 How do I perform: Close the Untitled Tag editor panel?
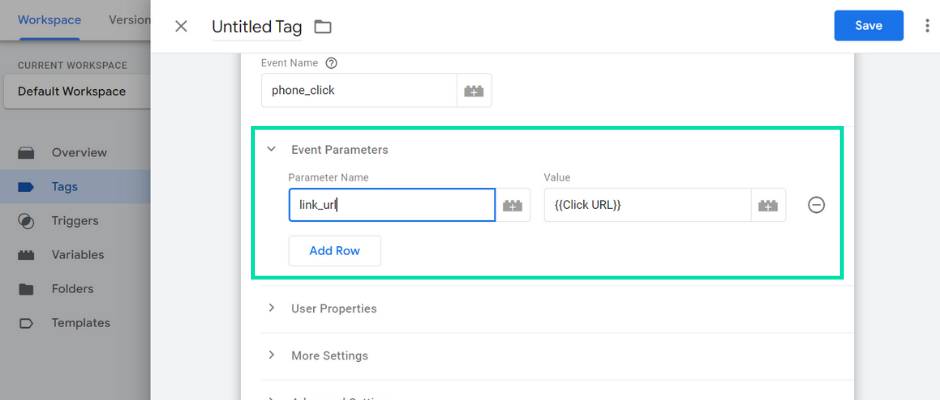pyautogui.click(x=180, y=26)
